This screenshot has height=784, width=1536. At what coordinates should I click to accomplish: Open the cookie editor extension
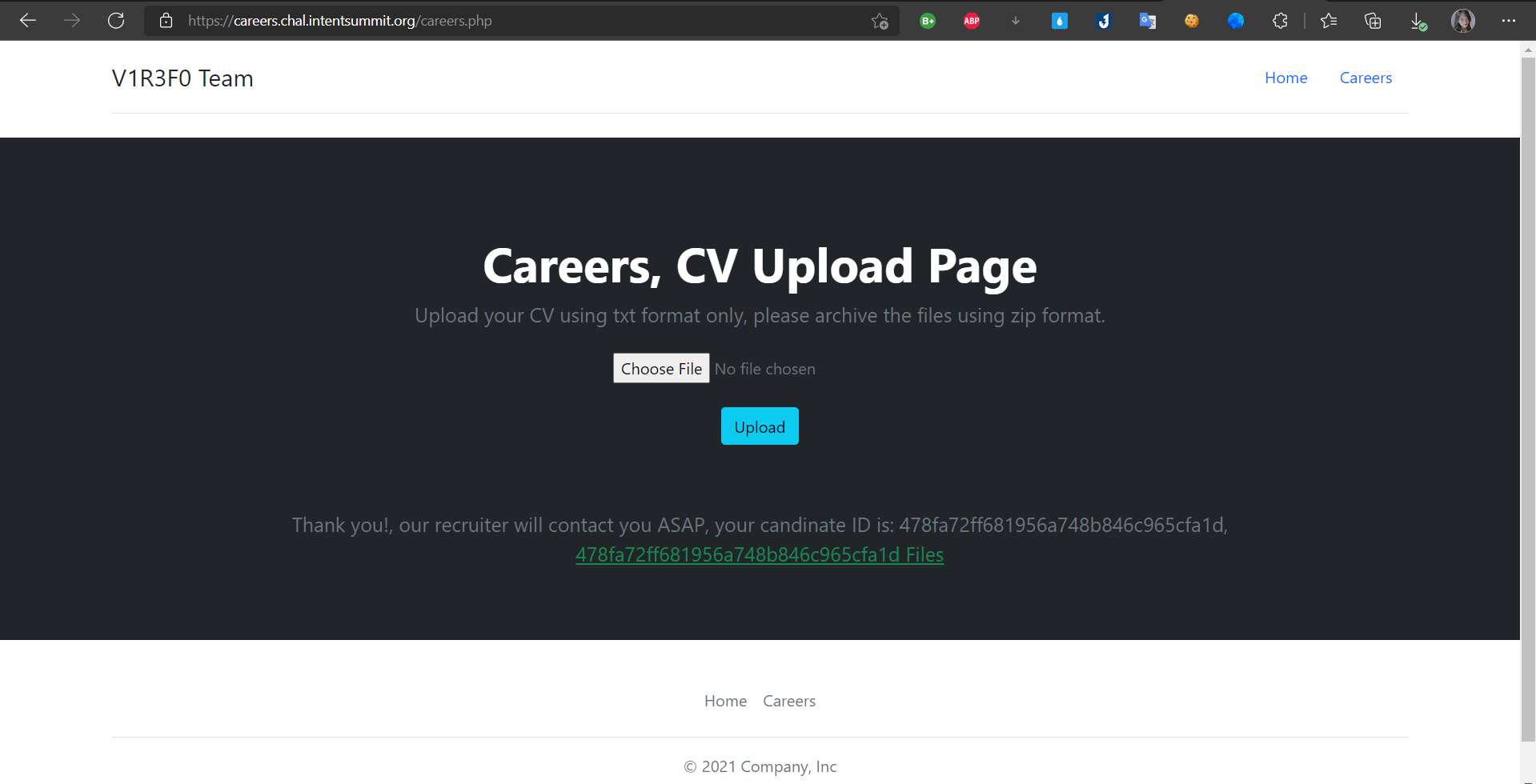(1192, 21)
